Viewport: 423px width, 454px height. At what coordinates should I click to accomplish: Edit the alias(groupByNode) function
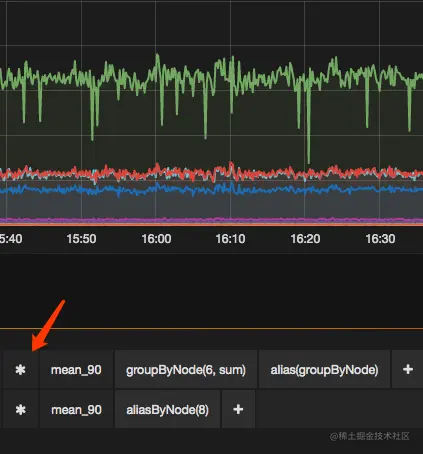[324, 369]
